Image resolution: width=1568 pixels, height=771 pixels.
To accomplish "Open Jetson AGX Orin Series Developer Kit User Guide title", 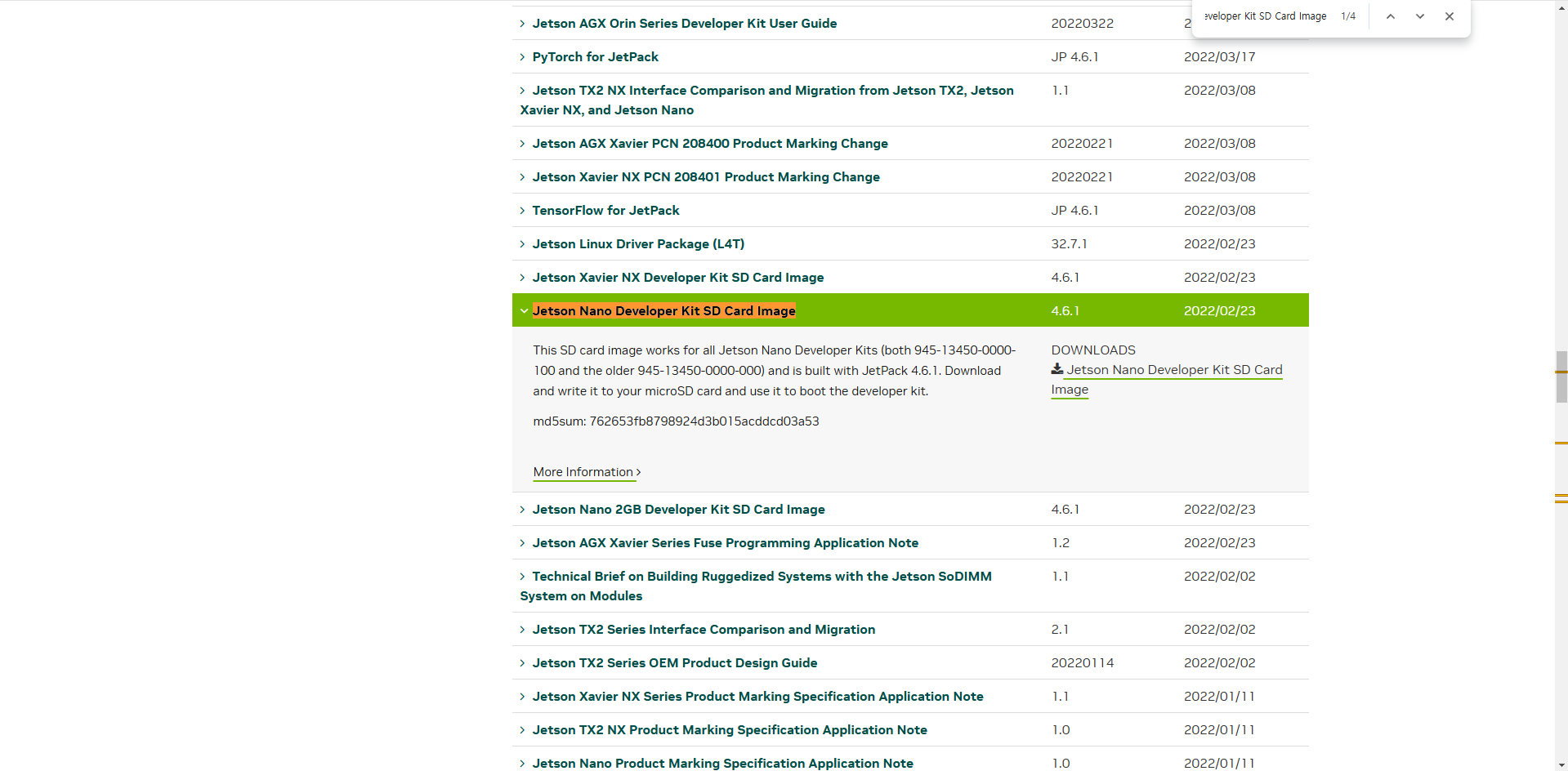I will (x=685, y=24).
